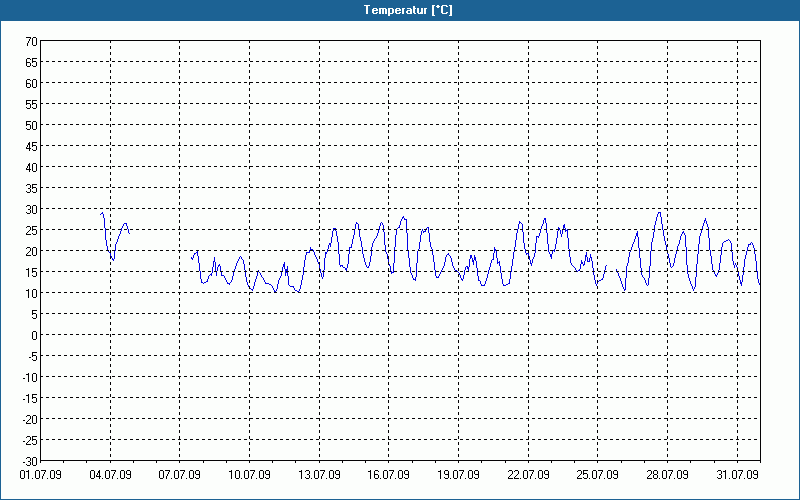Click the 10 value on temperature axis
Viewport: 800px width, 500px height.
(32, 293)
